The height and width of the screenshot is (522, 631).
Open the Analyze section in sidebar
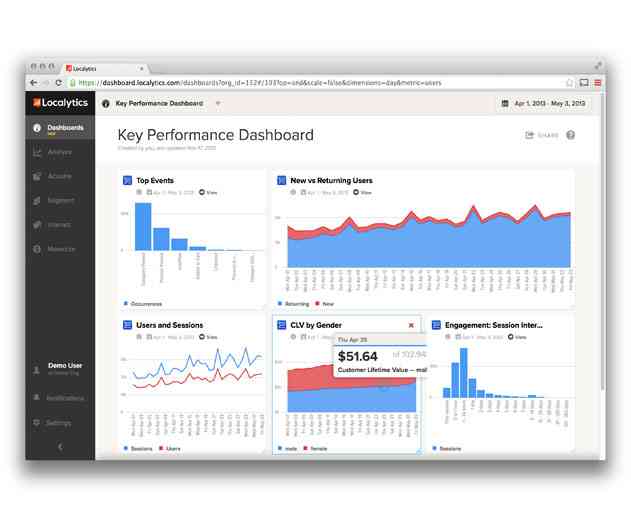(60, 152)
